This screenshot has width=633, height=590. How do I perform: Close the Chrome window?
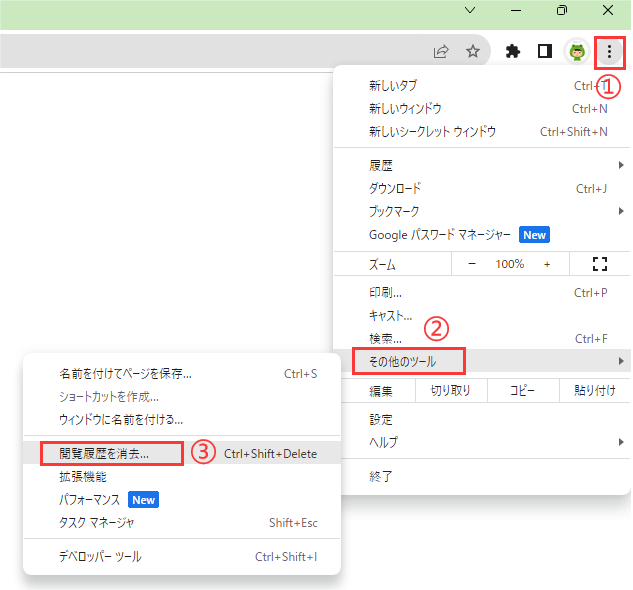(608, 10)
